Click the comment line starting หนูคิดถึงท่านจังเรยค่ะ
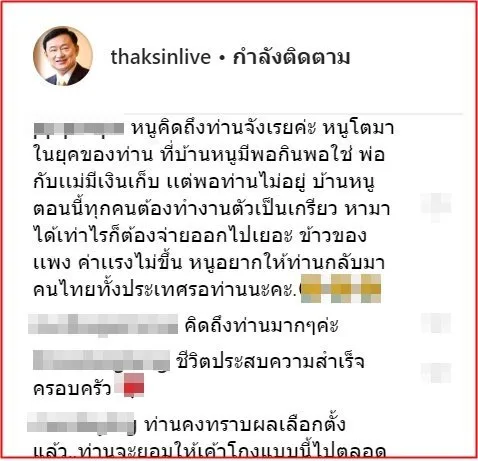 pyautogui.click(x=263, y=128)
